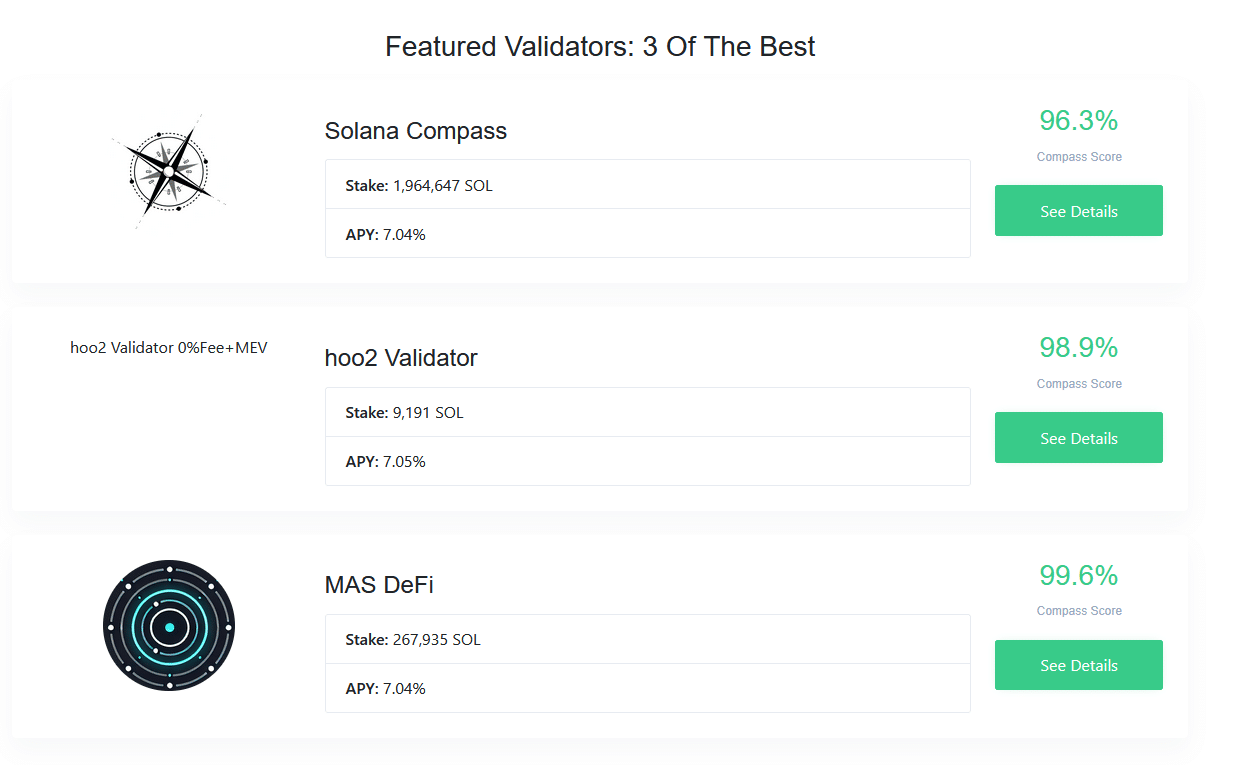
Task: Open See Details for MAS DeFi
Action: [1078, 665]
